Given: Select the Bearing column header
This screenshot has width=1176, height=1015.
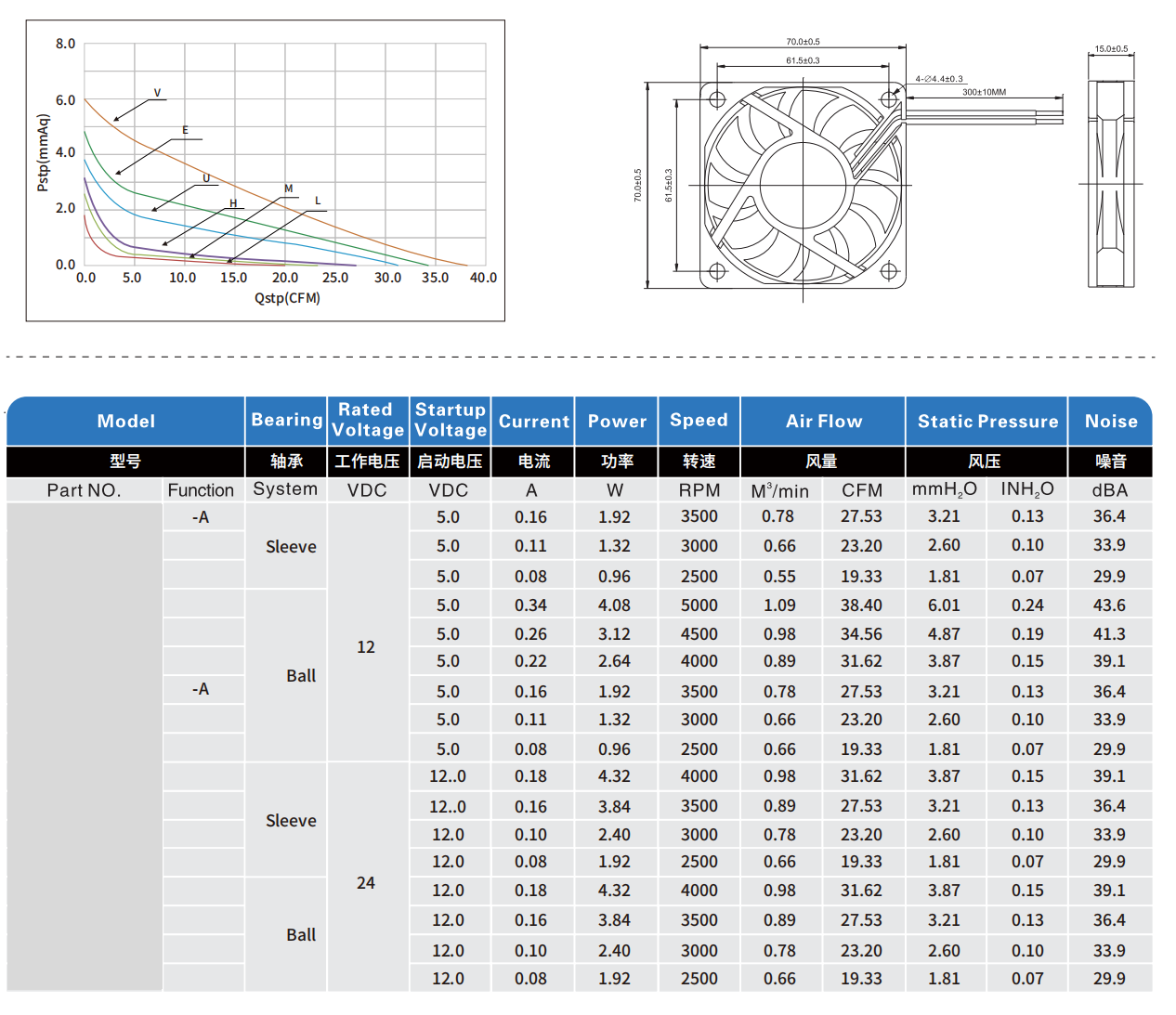Looking at the screenshot, I should (x=286, y=420).
